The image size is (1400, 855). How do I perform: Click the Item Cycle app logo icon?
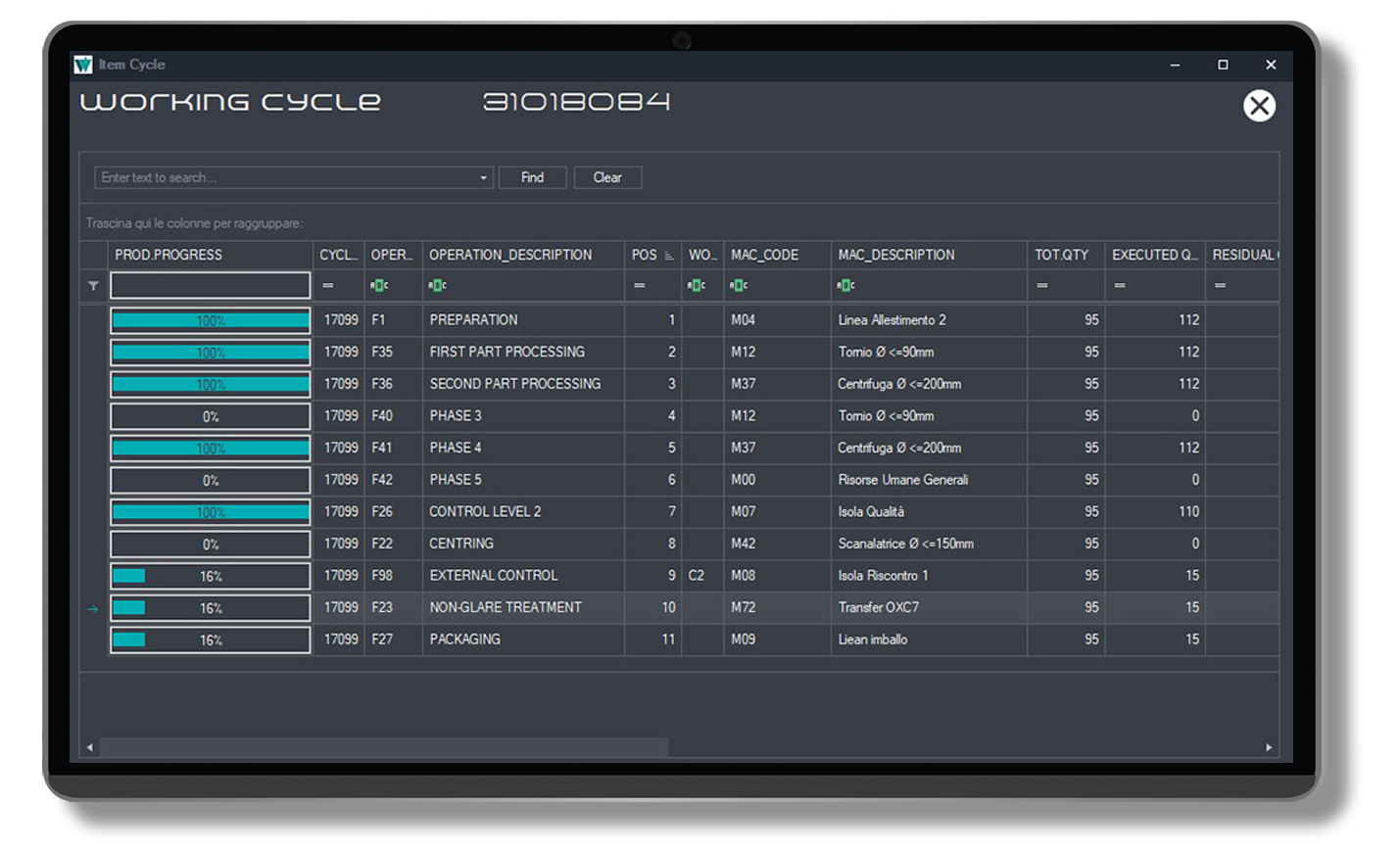(83, 65)
